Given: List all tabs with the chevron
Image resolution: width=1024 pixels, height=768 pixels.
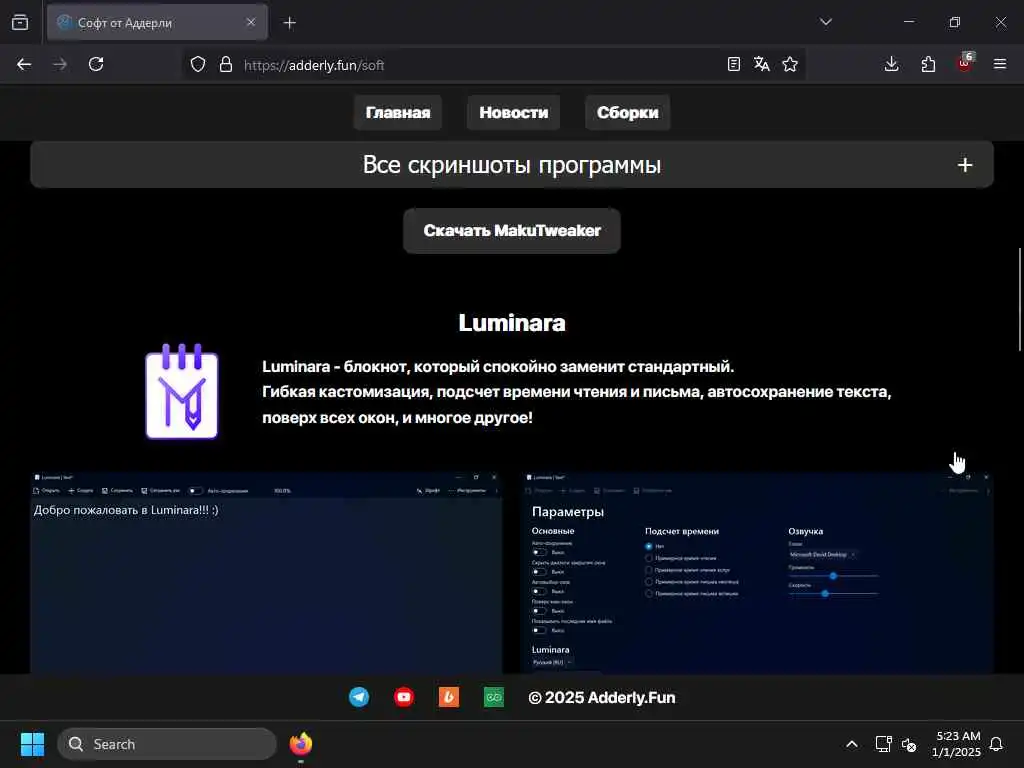Looking at the screenshot, I should coord(826,22).
